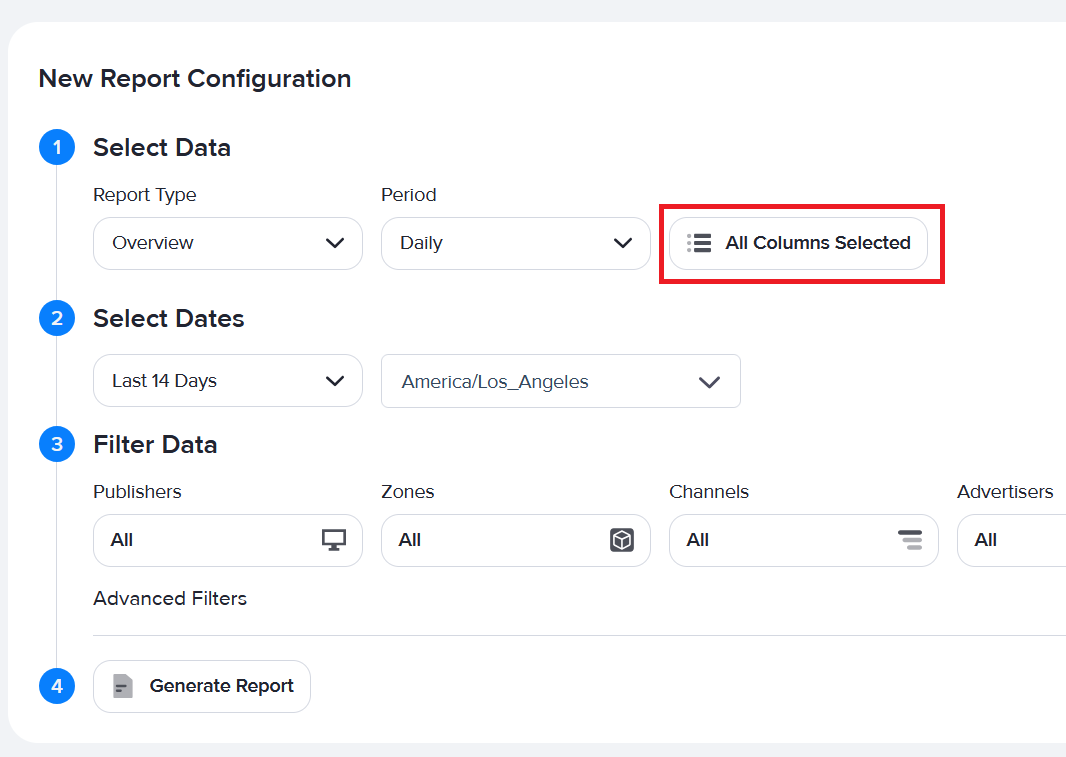Click the step 2 circle badge

(x=57, y=319)
